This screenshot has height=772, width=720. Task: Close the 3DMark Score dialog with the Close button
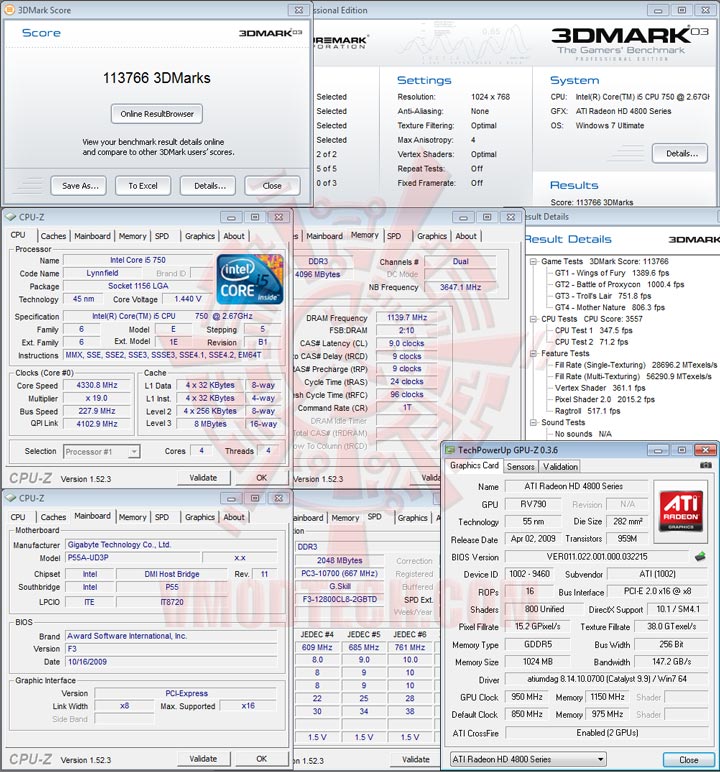pyautogui.click(x=272, y=186)
